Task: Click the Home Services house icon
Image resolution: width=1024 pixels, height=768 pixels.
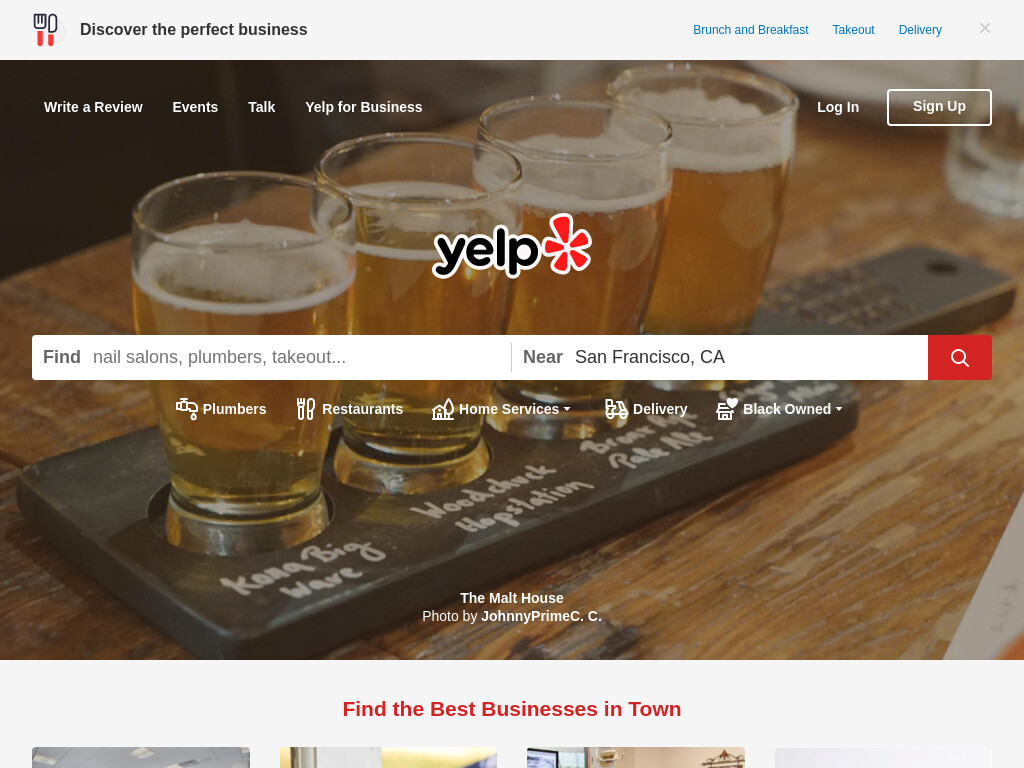Action: click(x=443, y=409)
